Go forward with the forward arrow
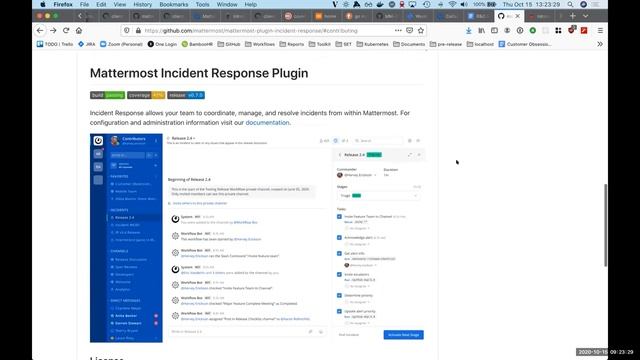Viewport: 640px width, 360px height. pyautogui.click(x=53, y=31)
